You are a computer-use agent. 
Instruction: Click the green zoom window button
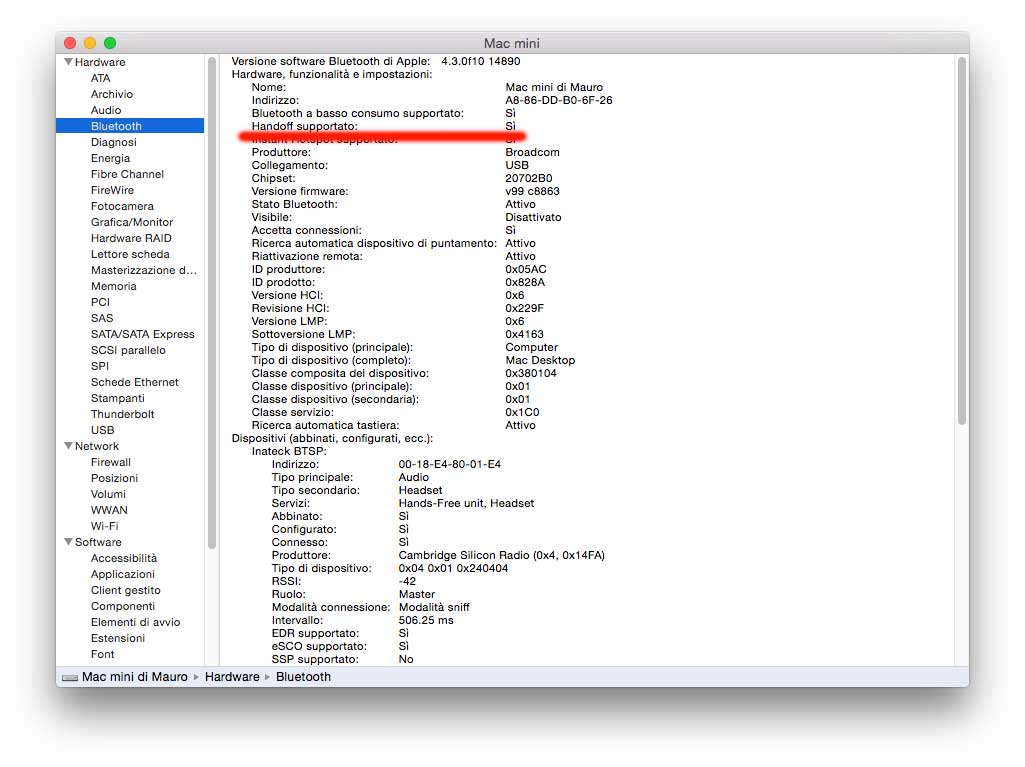point(110,43)
